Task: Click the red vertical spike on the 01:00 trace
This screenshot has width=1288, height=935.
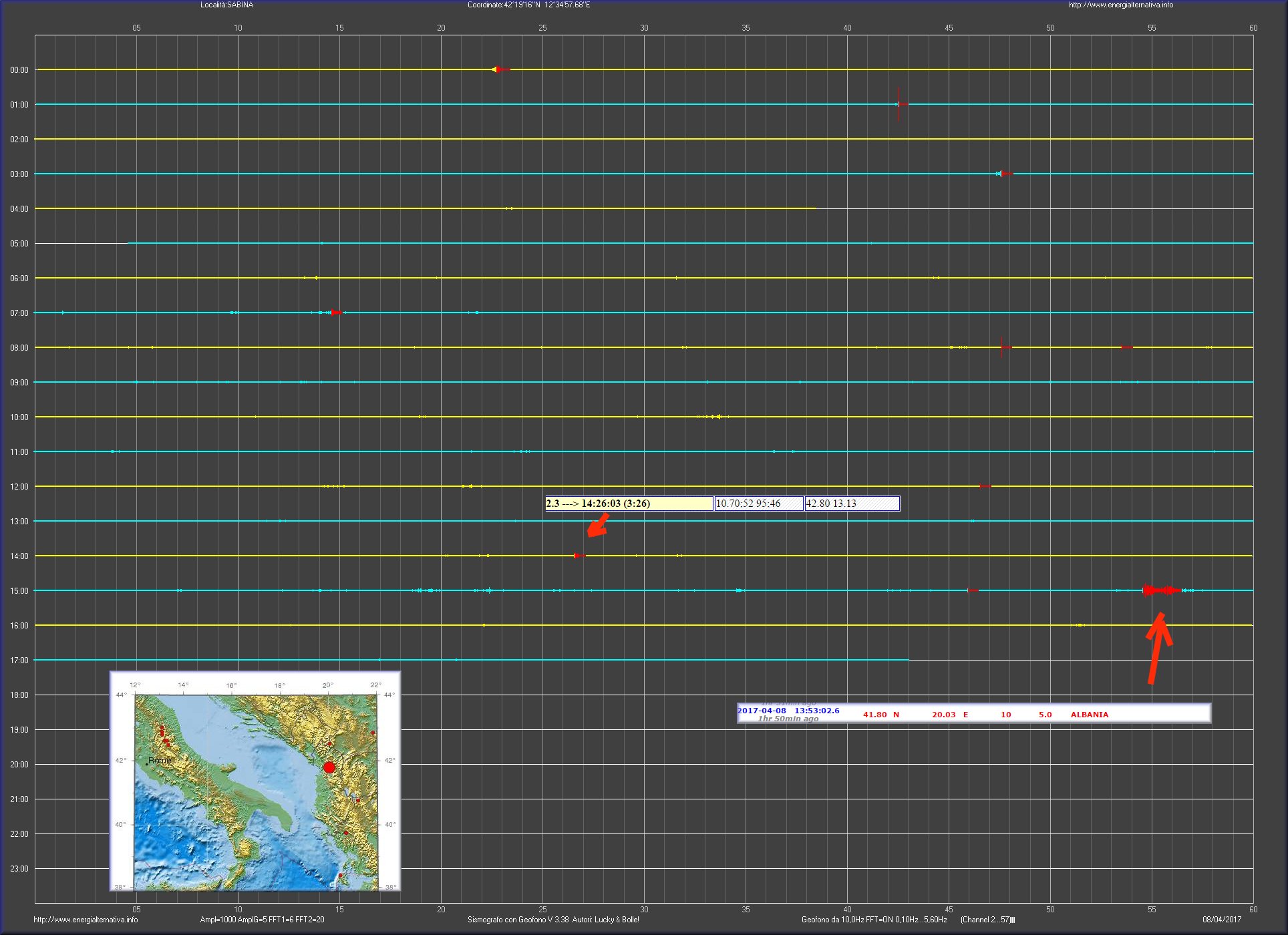Action: (899, 104)
